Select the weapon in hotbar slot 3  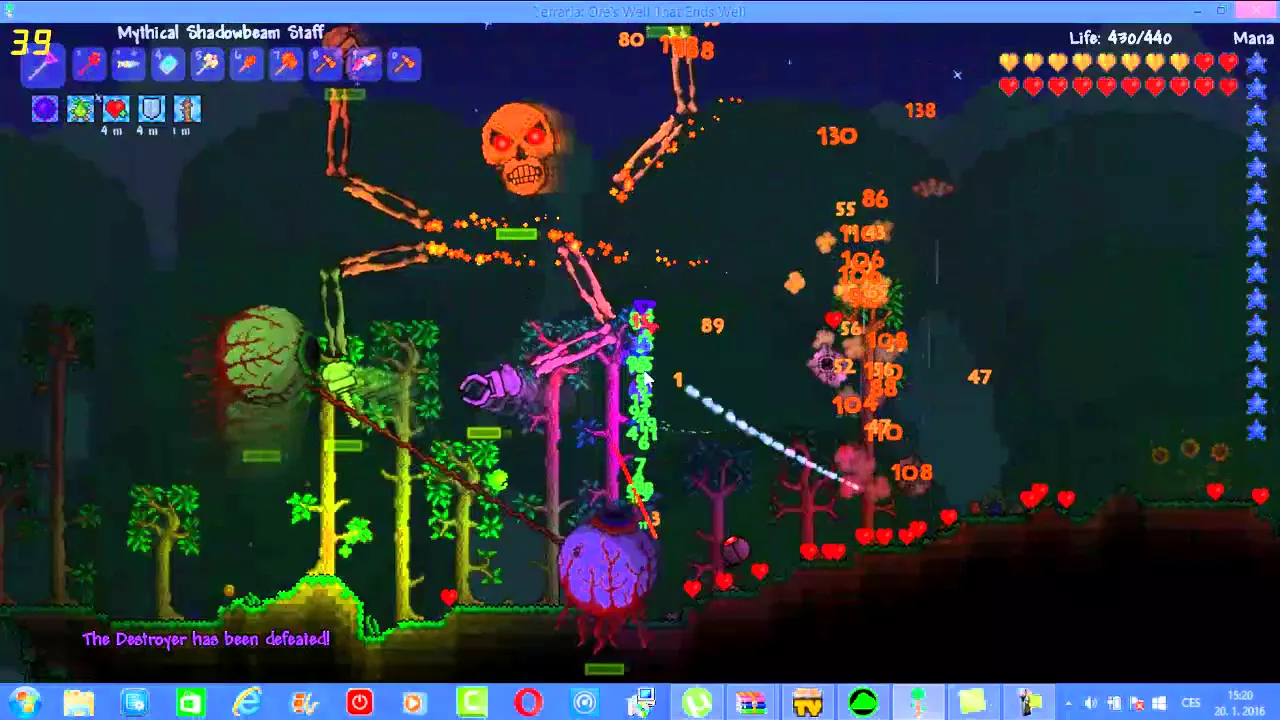point(128,65)
